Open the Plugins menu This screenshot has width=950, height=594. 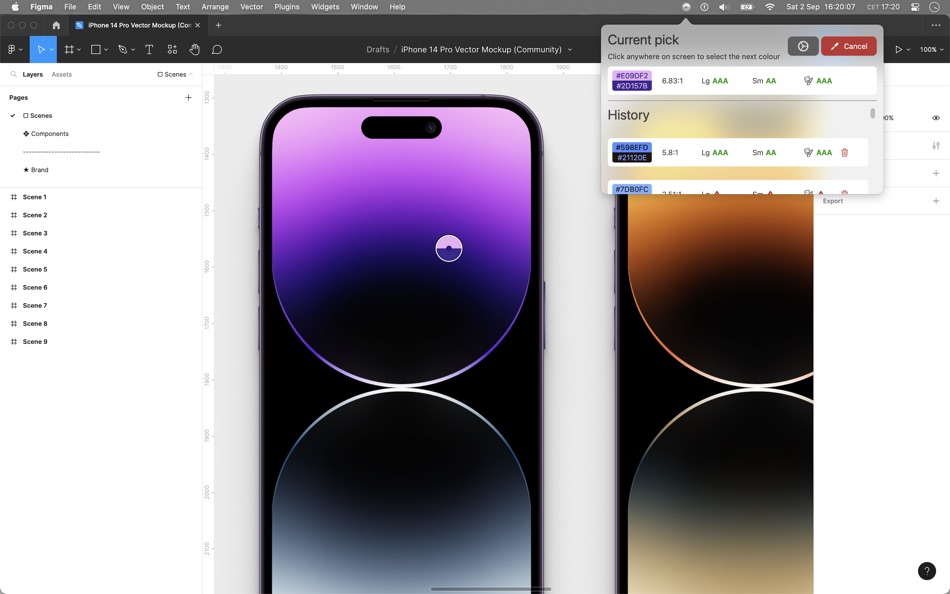click(x=287, y=7)
